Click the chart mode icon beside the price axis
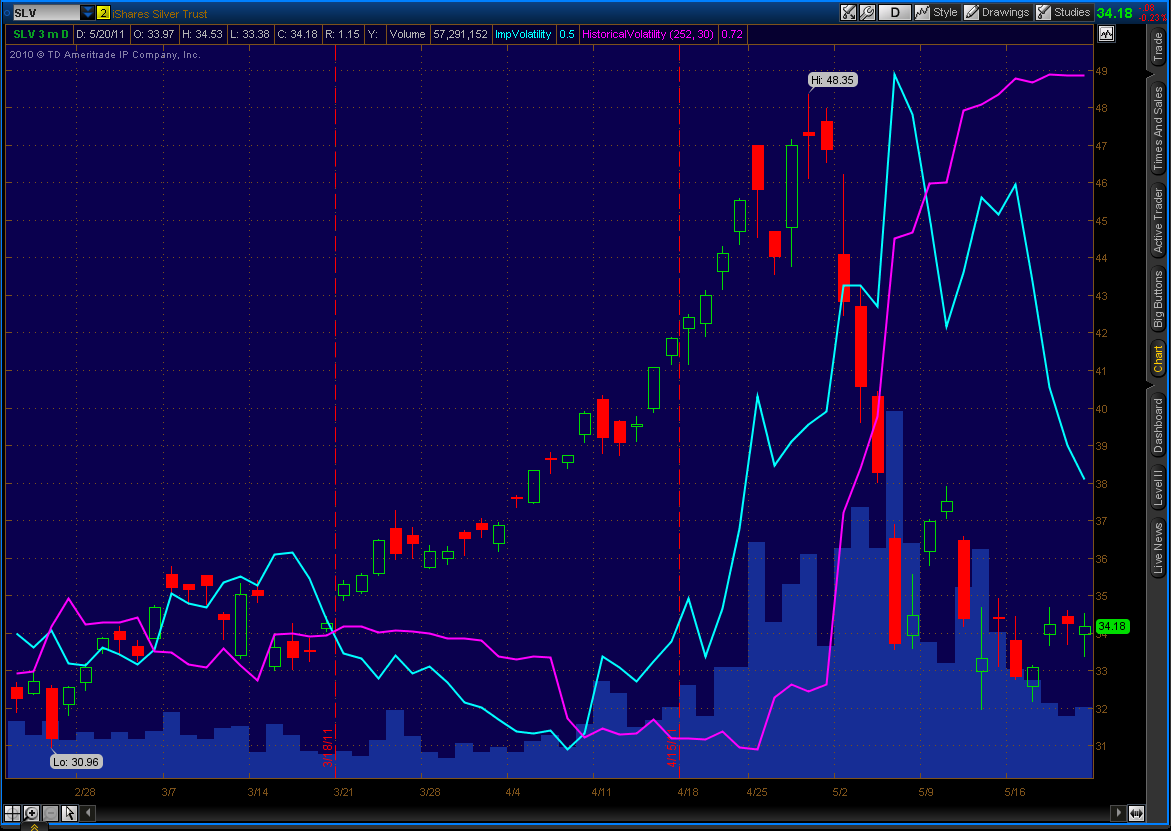Viewport: 1171px width, 831px height. 1106,34
